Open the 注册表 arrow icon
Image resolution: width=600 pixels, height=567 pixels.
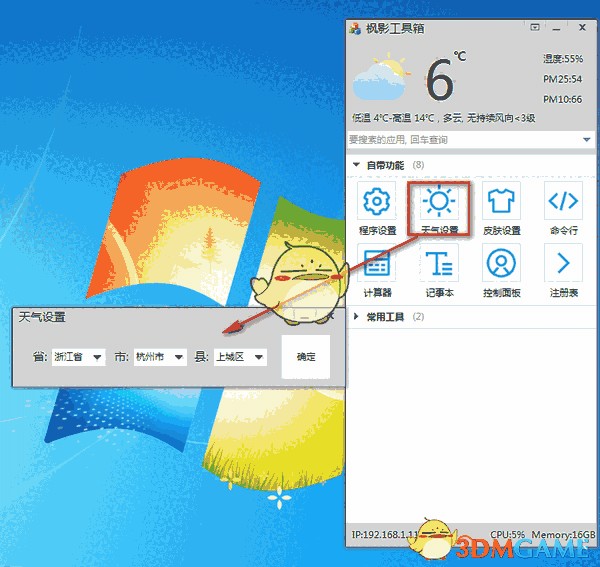(563, 263)
